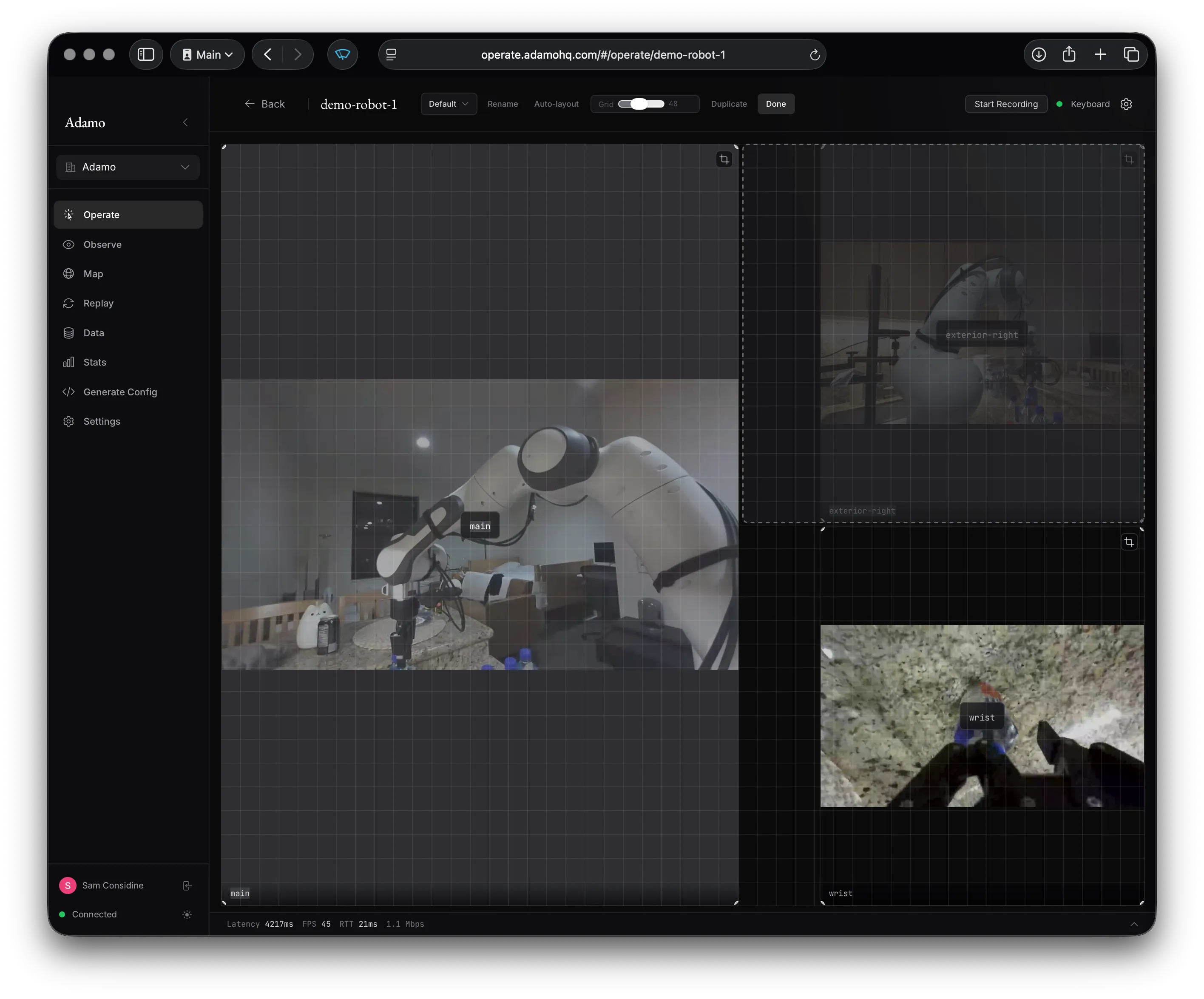Click the bottom-left main panel caption
Image resolution: width=1204 pixels, height=999 pixels.
tap(240, 893)
